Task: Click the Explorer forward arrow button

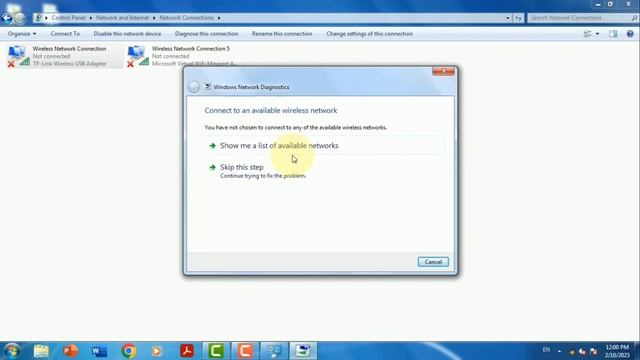Action: (20, 18)
